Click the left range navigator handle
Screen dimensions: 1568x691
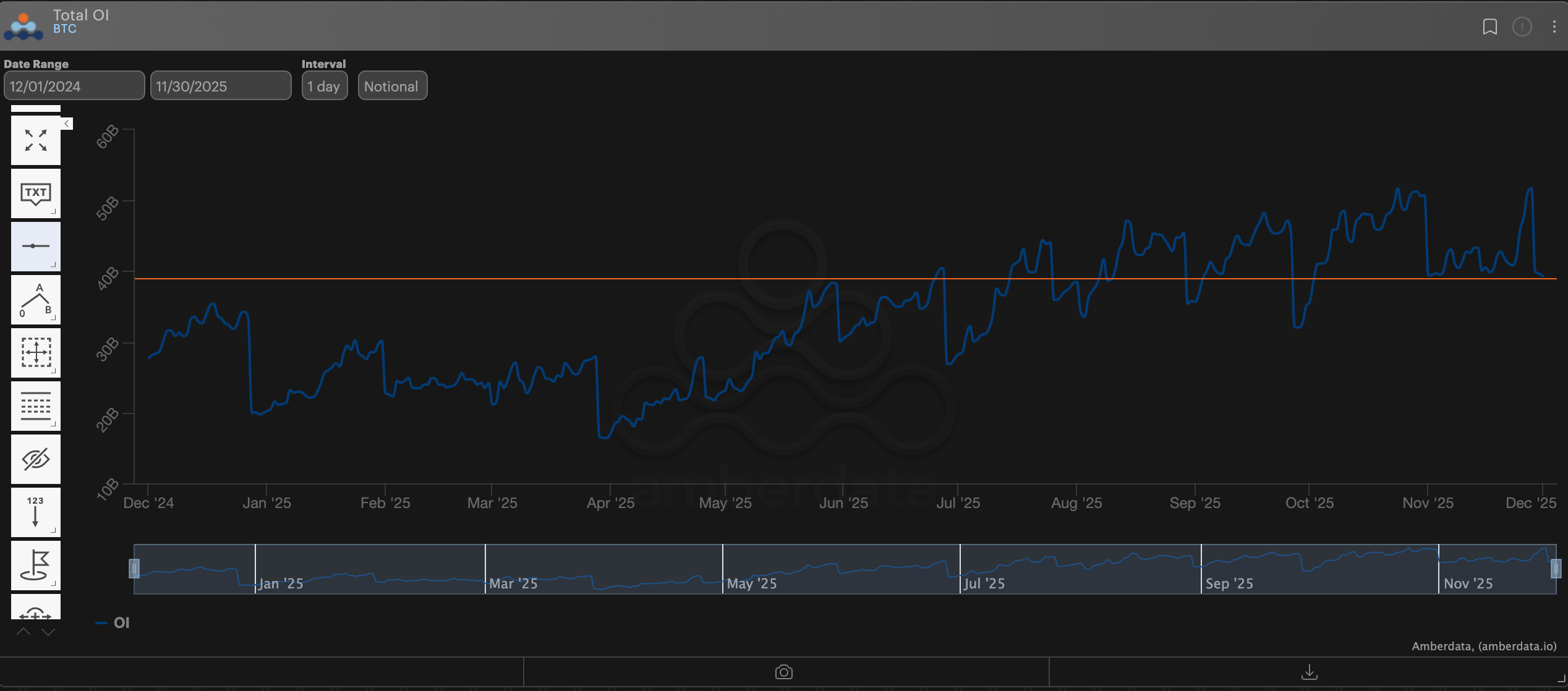click(x=134, y=568)
